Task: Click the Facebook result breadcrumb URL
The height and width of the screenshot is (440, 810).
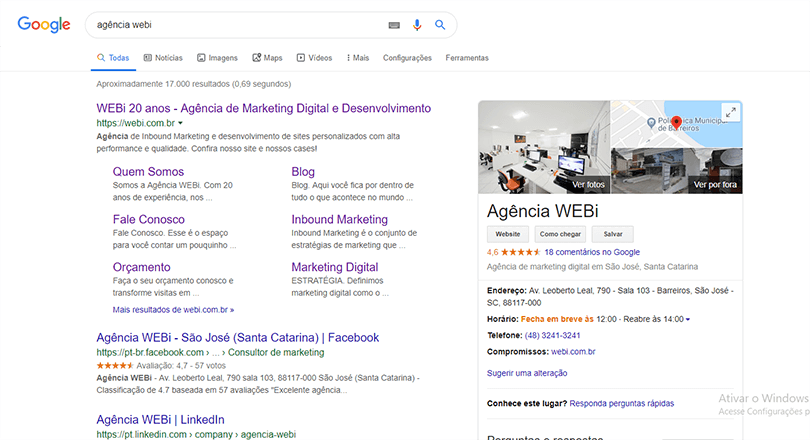Action: (210, 353)
